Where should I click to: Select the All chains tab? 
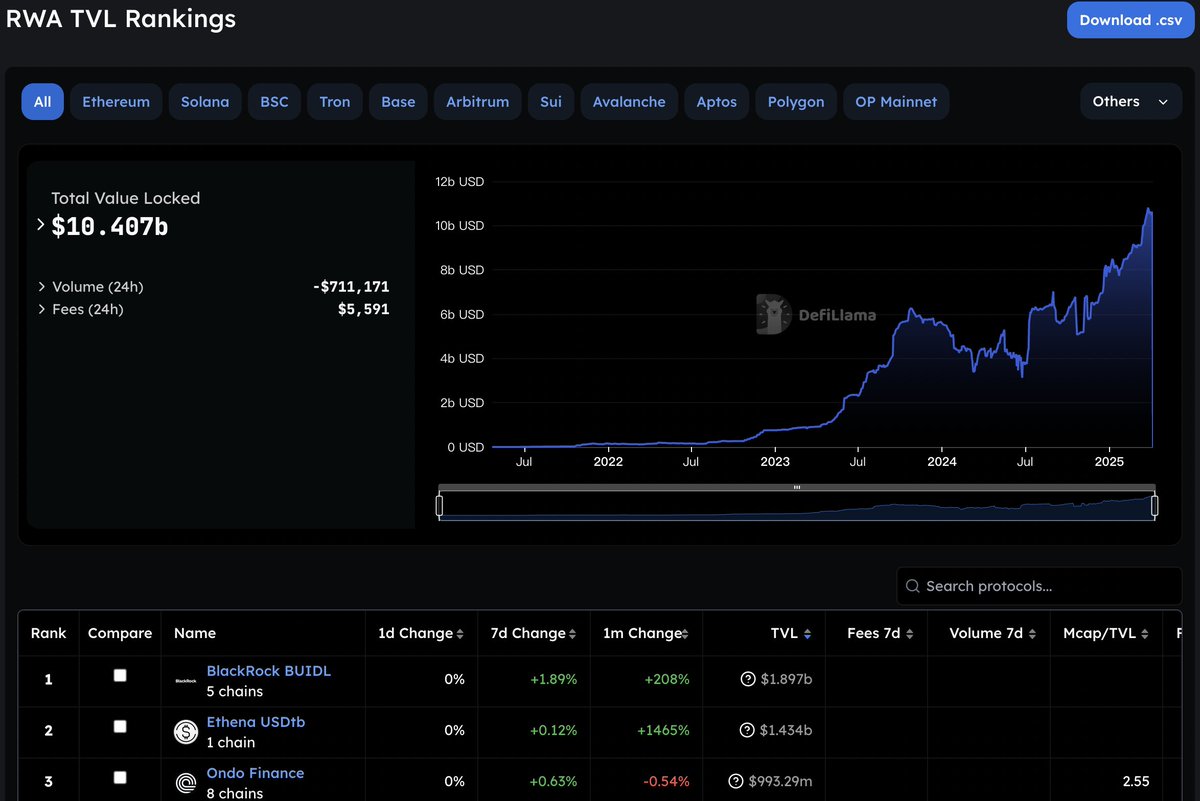point(43,102)
